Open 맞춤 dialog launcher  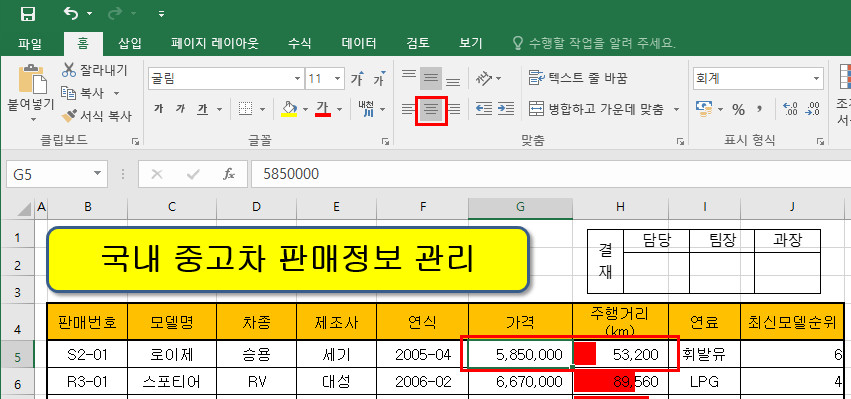click(x=680, y=141)
